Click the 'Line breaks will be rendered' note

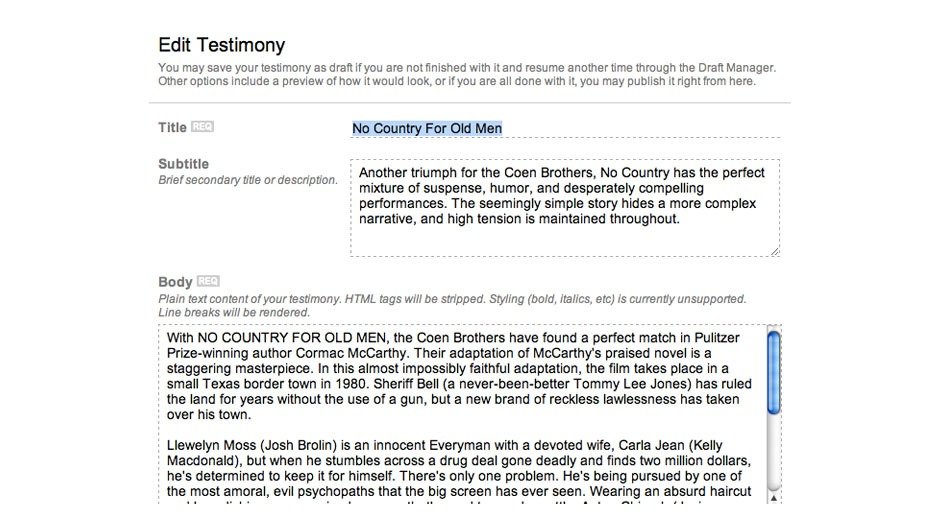coord(234,312)
